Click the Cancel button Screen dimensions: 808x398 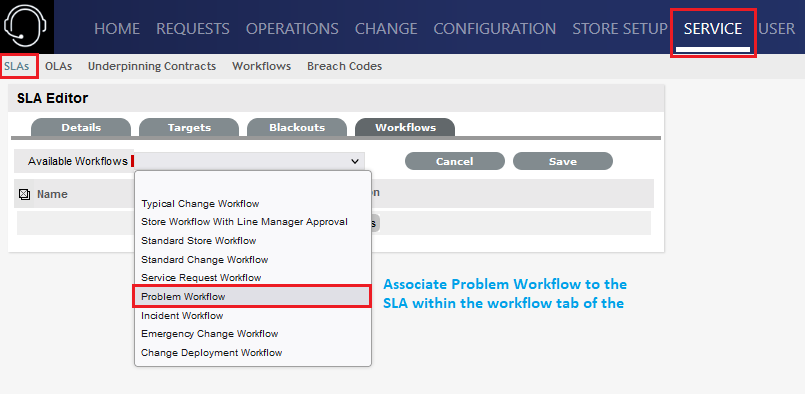(x=454, y=161)
